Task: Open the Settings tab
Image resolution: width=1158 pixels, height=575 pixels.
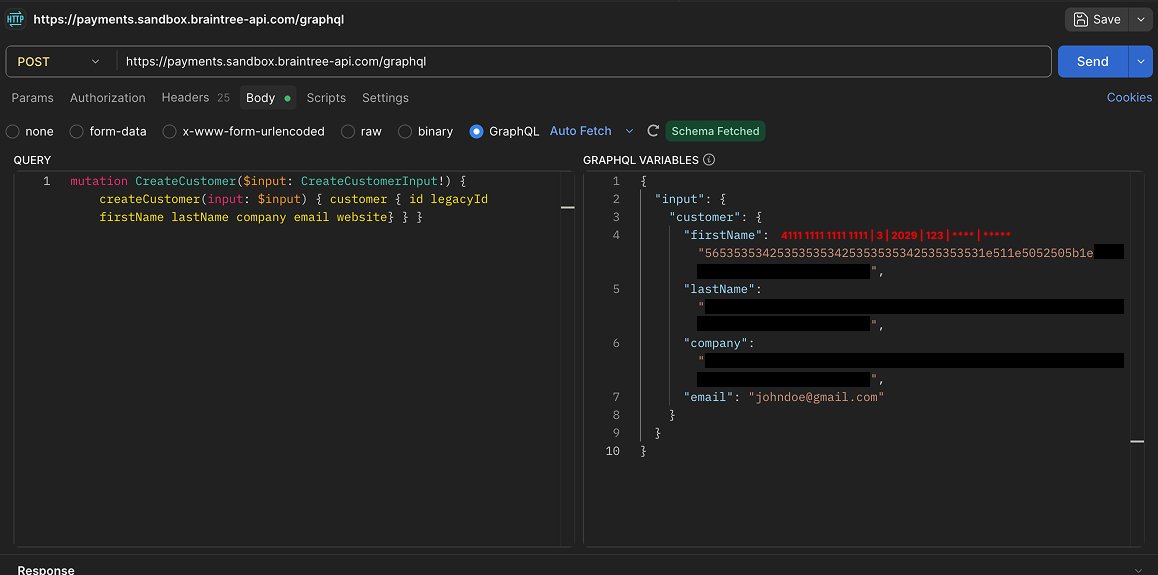Action: (386, 97)
